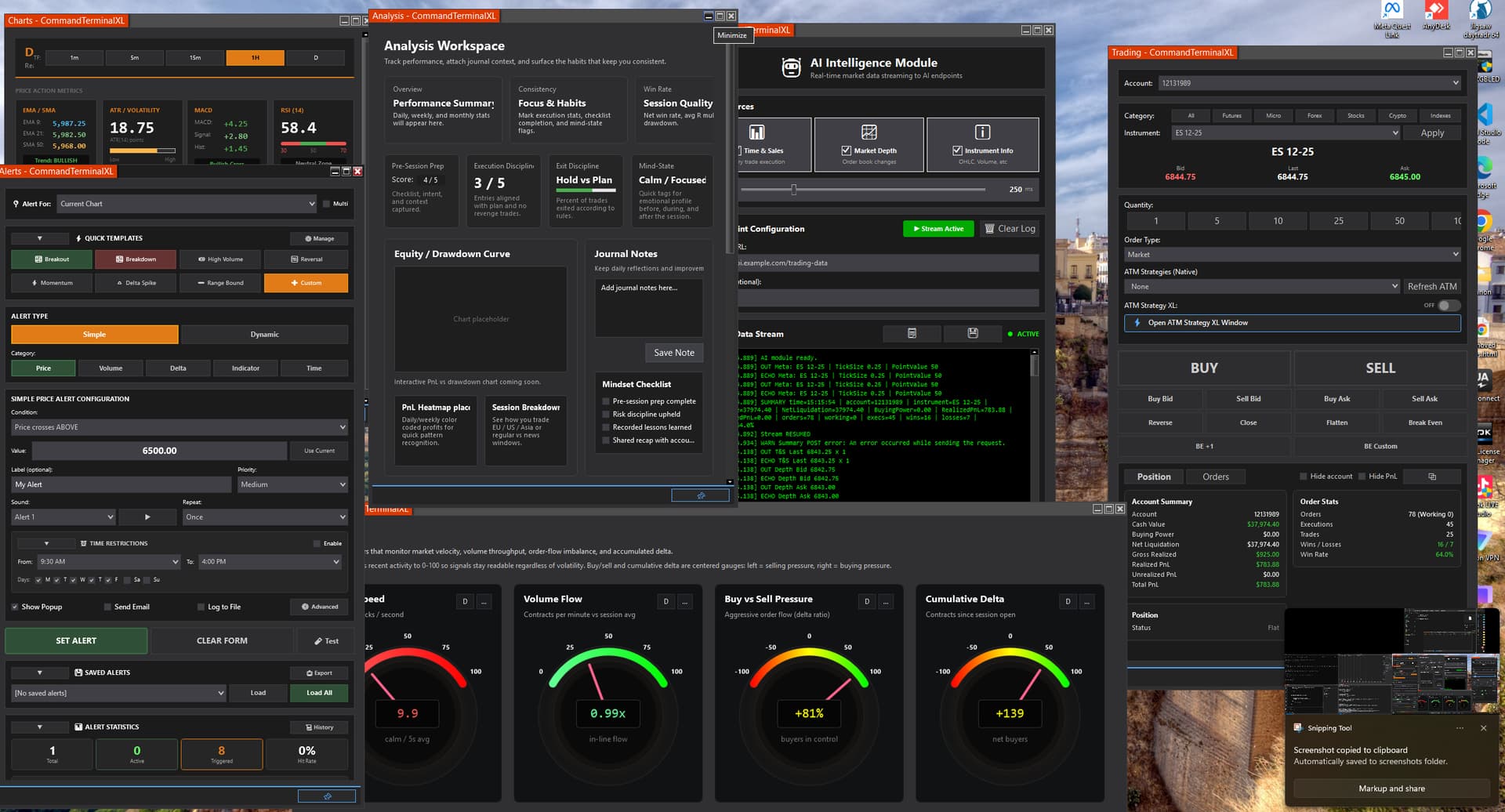
Task: Expand the Order Type dropdown
Action: click(x=1292, y=255)
